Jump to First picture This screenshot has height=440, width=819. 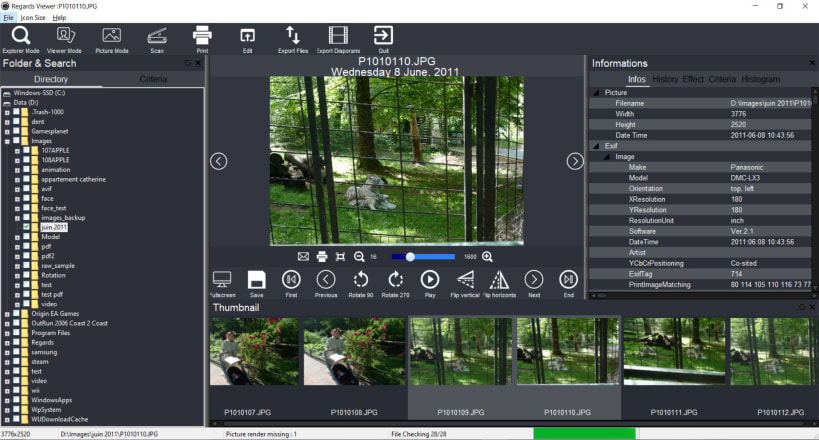click(291, 284)
